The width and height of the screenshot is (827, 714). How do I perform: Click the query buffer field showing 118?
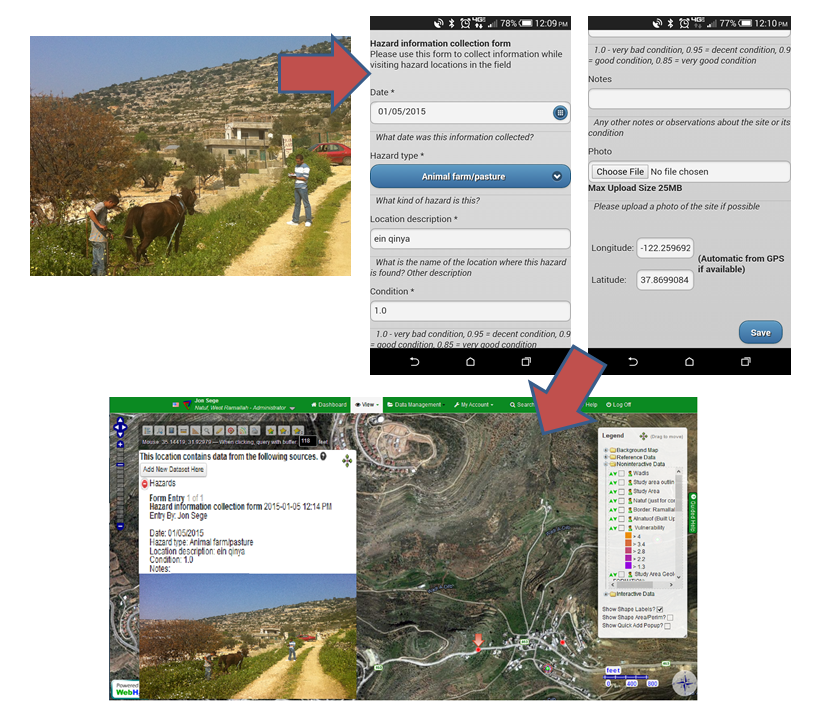307,441
